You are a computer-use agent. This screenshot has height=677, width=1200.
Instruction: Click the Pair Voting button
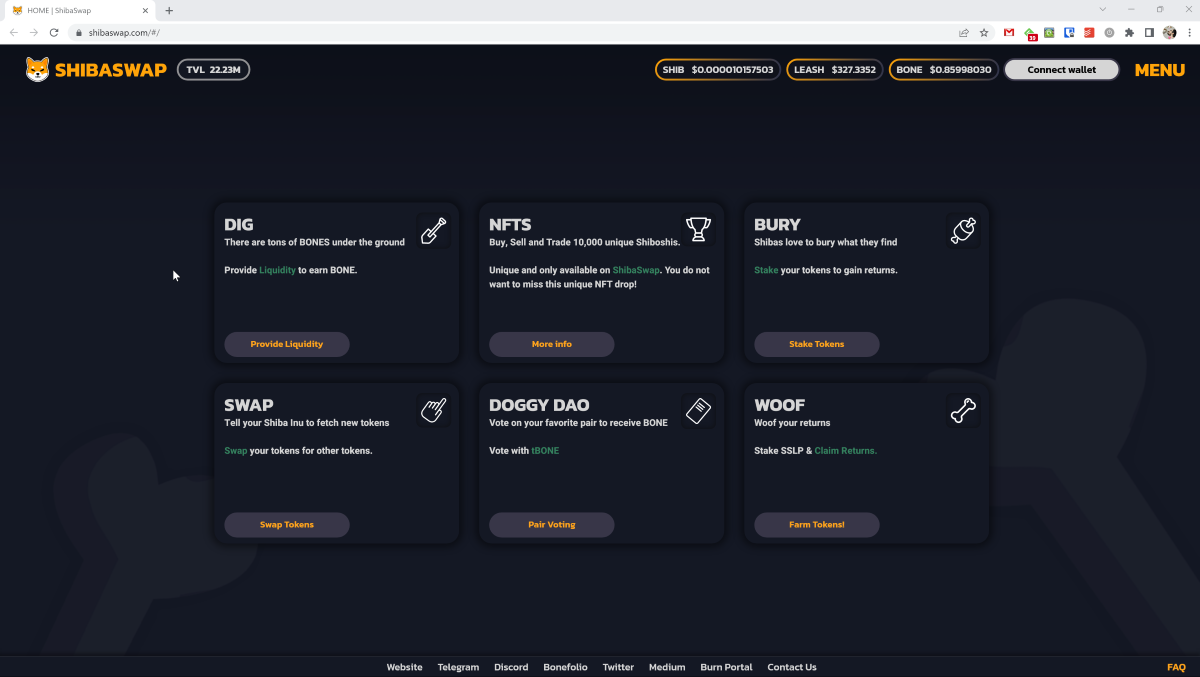552,524
